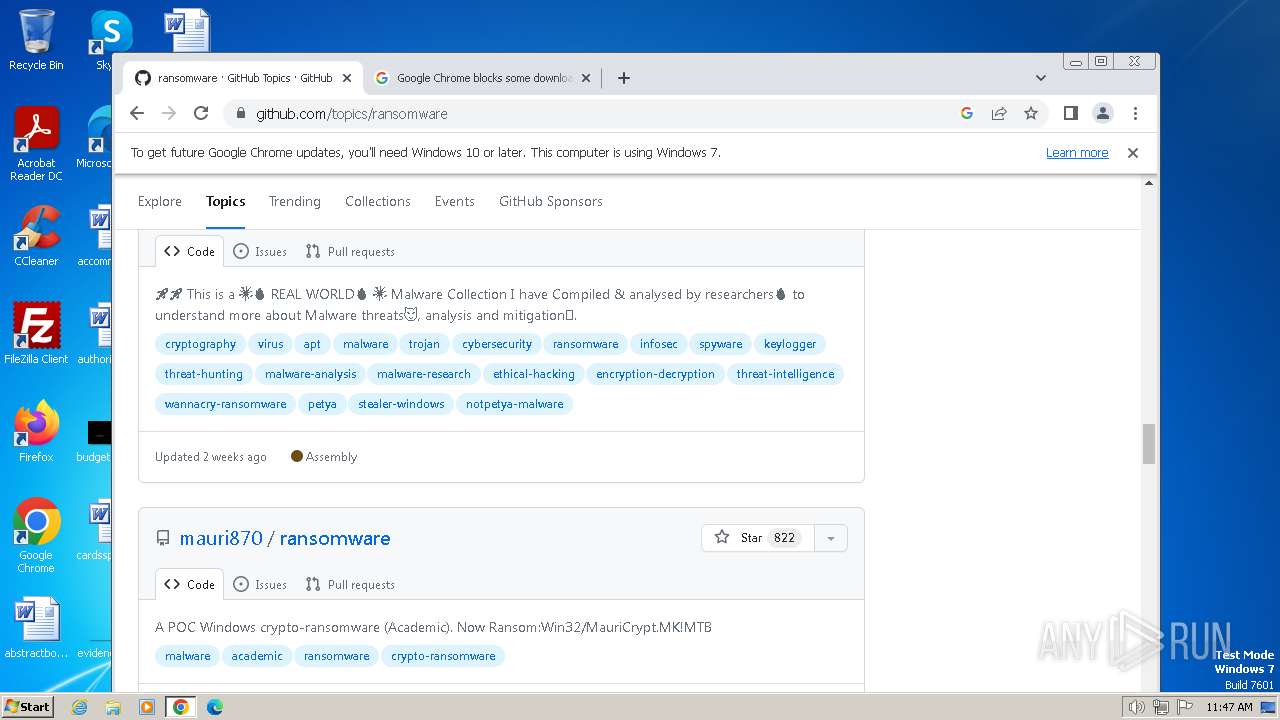Open GitHub Sponsors navigation item
Viewport: 1280px width, 720px height.
click(551, 202)
